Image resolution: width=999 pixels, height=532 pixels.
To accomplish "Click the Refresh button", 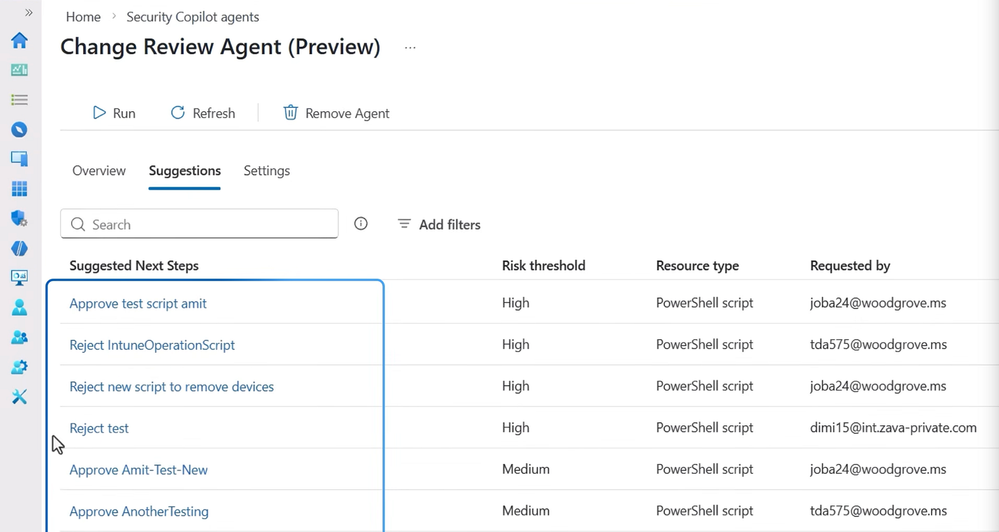I will pyautogui.click(x=203, y=113).
